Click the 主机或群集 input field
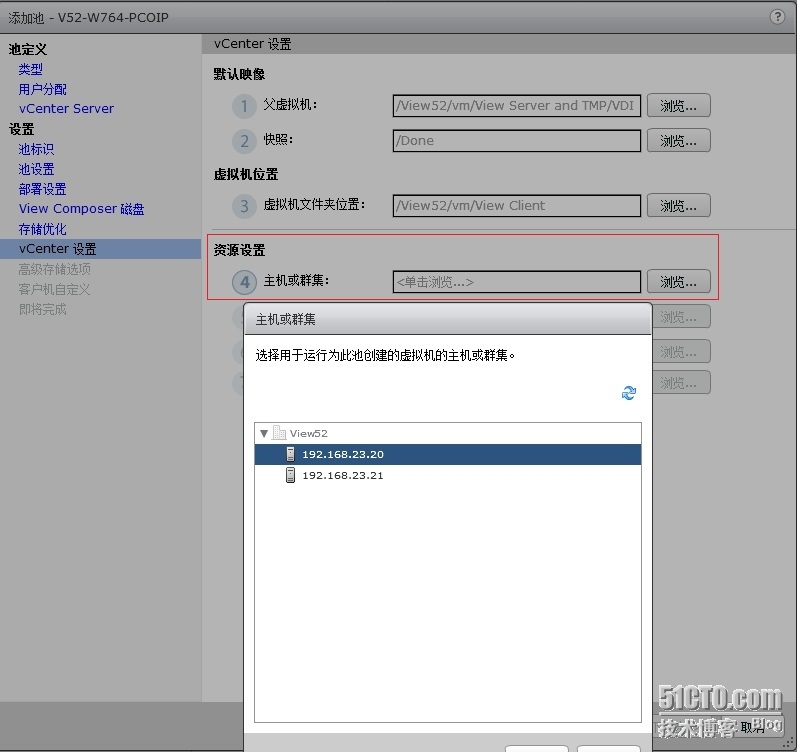This screenshot has width=797, height=752. click(x=516, y=282)
